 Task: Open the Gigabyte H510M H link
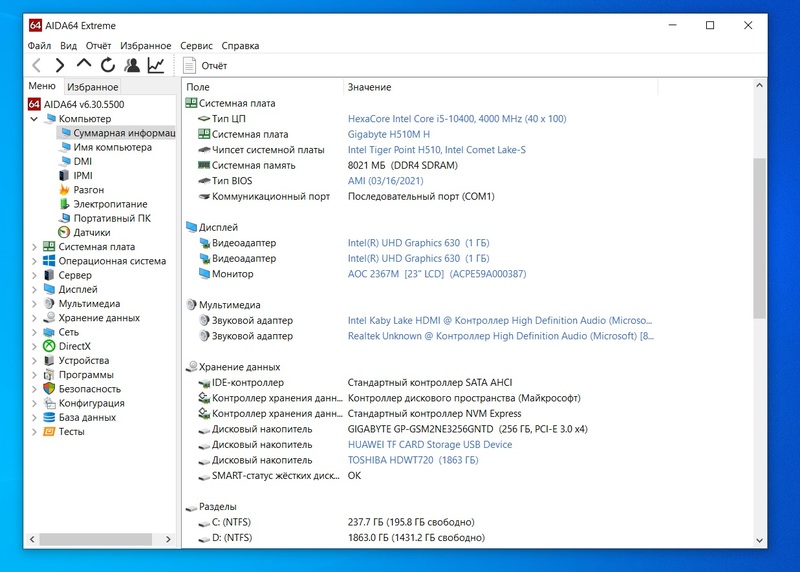tap(389, 134)
